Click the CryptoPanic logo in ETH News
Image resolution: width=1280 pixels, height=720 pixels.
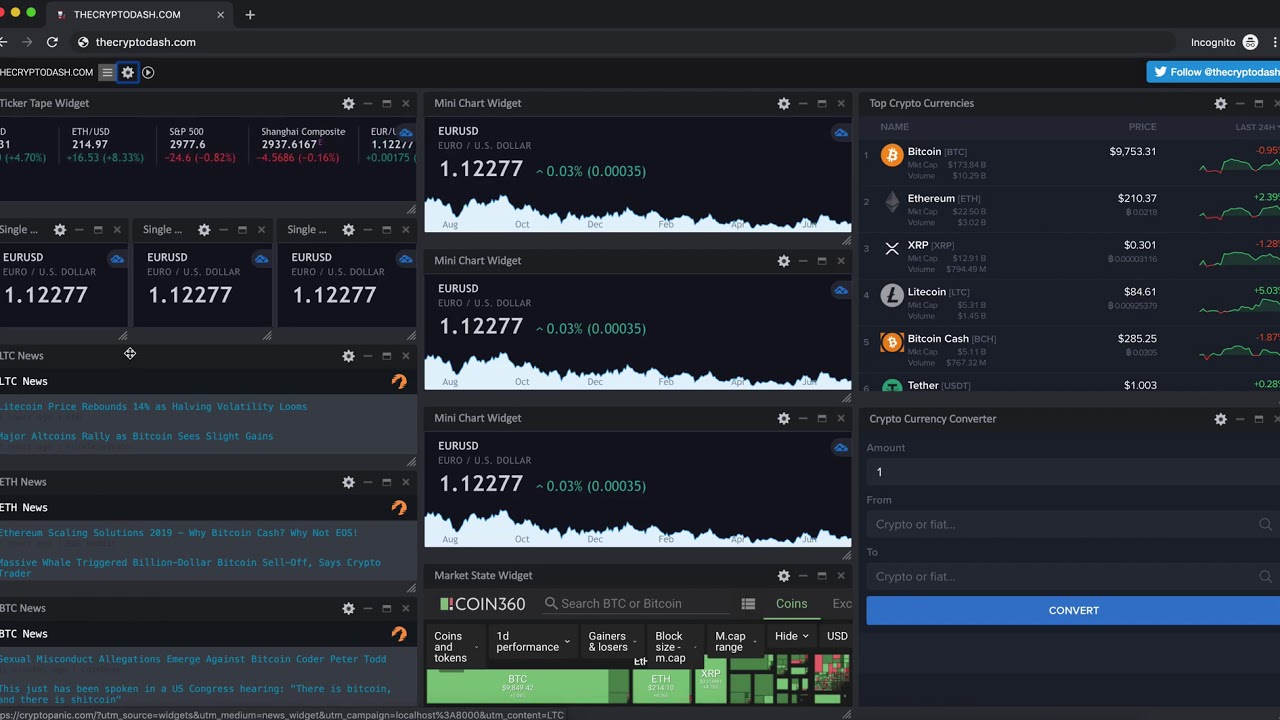[399, 507]
